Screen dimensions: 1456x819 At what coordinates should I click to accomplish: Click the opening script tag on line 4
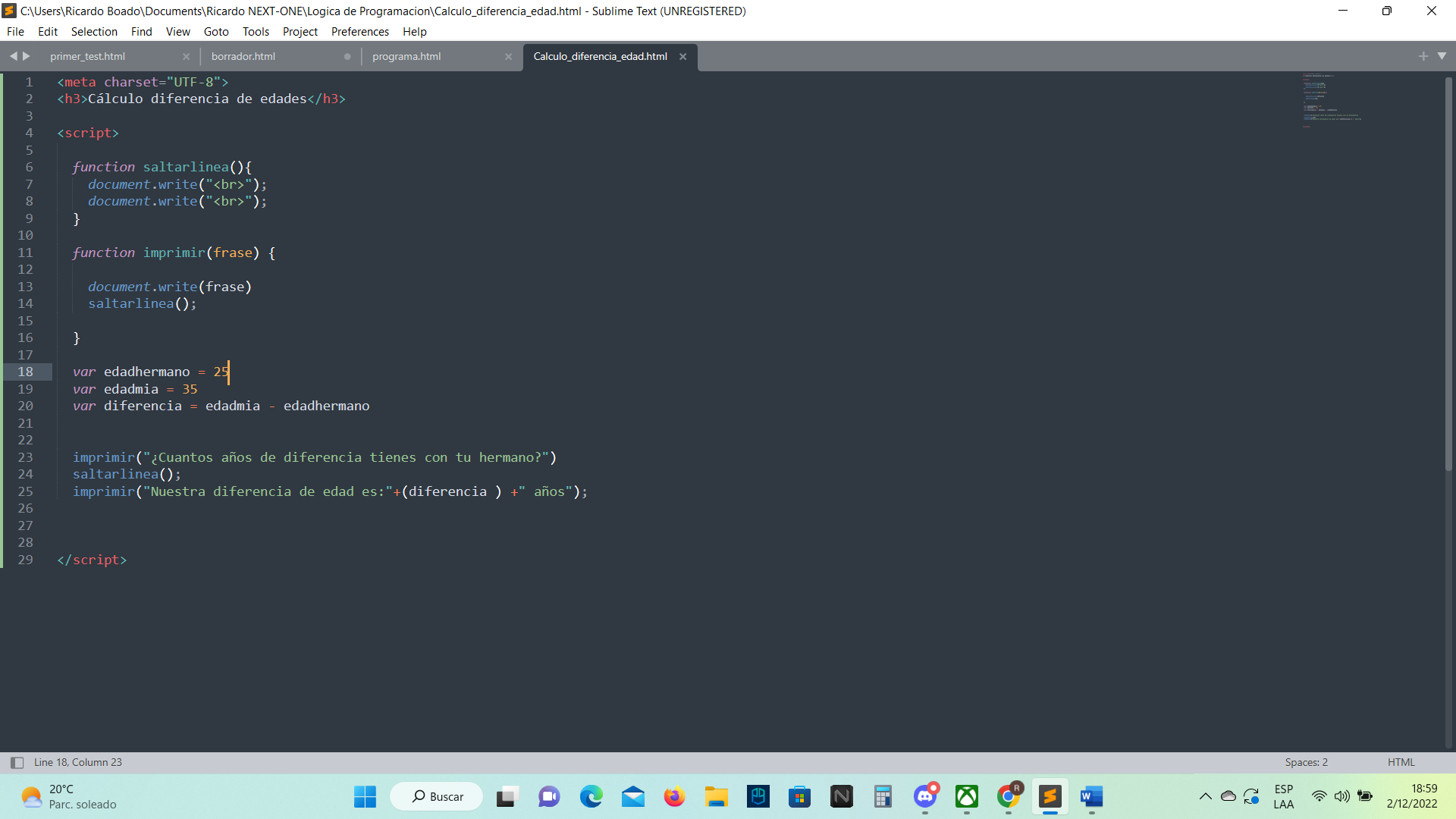click(88, 133)
